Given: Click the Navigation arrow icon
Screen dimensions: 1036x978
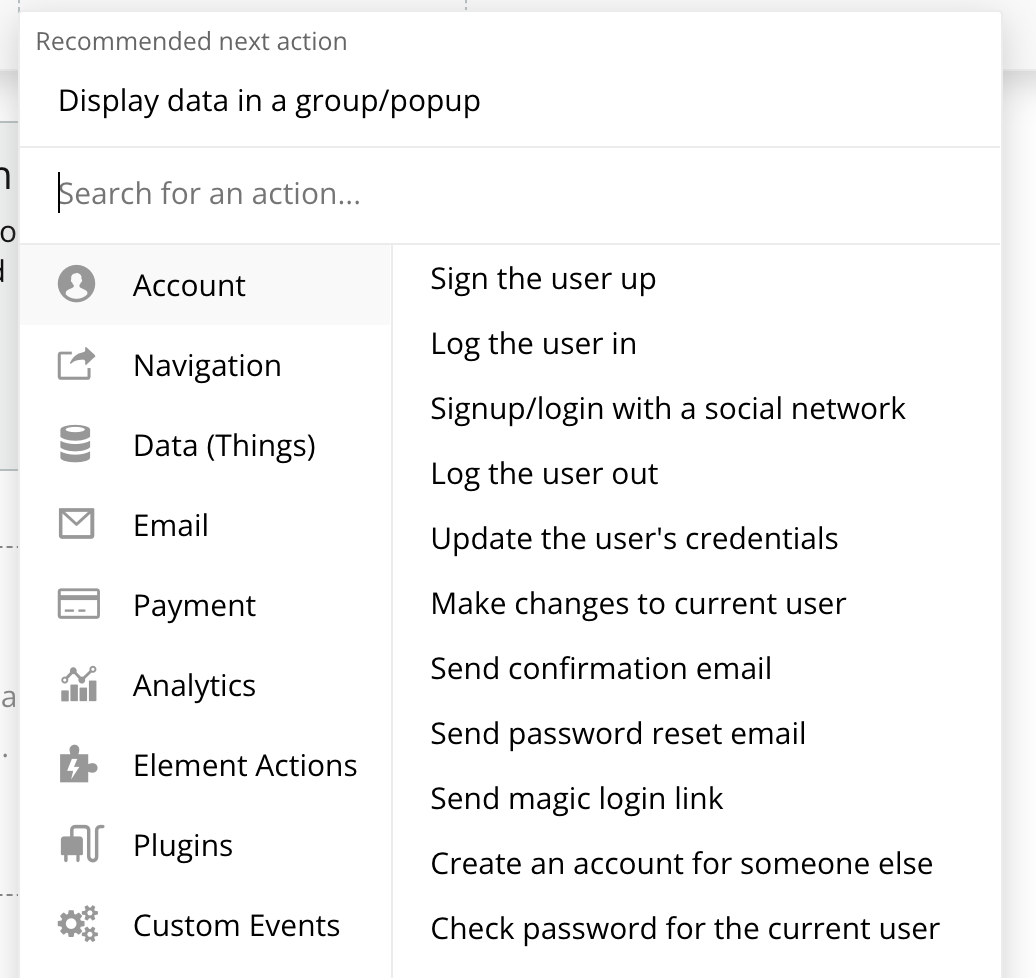Looking at the screenshot, I should (x=77, y=364).
